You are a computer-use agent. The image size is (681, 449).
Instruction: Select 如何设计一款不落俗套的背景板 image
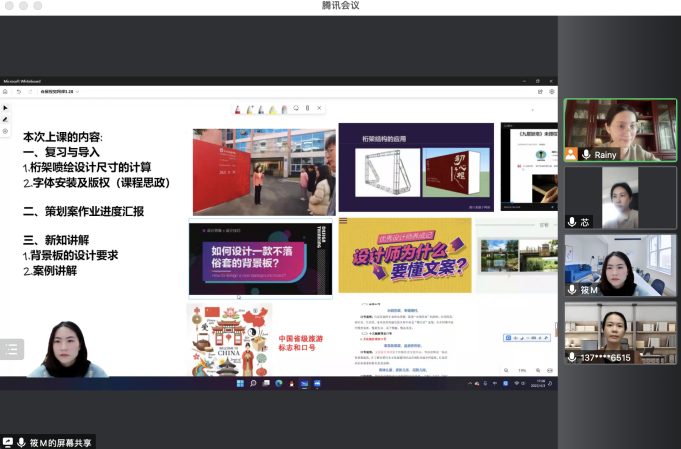(x=261, y=259)
